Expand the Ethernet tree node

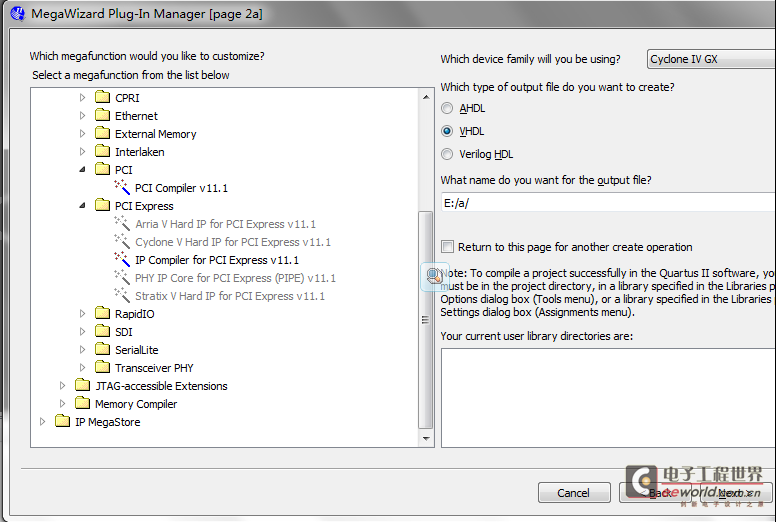83,115
